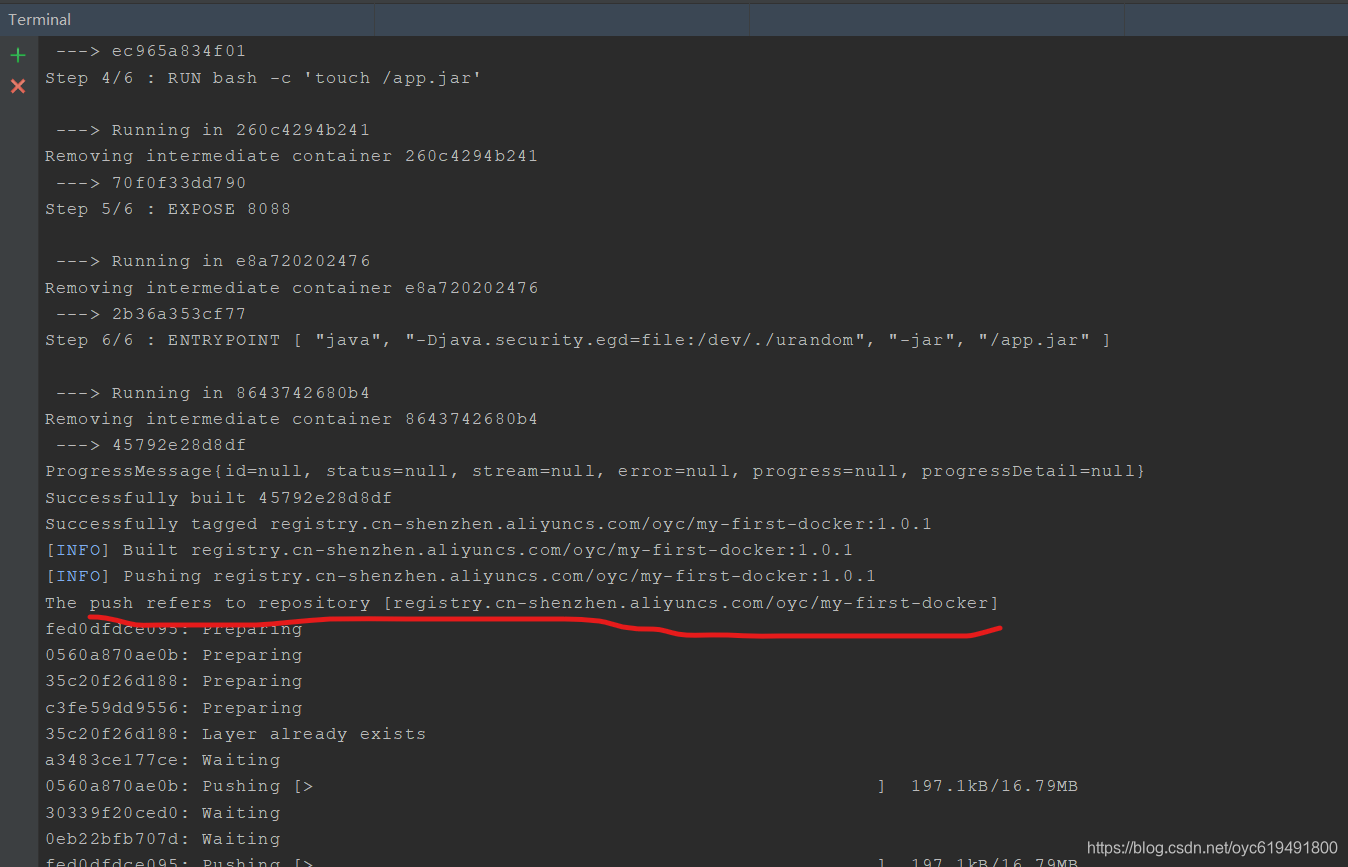This screenshot has width=1348, height=867.
Task: Click line 'Step 4/6 : RUN bash -c 'touch /app.jar''
Action: tap(264, 77)
